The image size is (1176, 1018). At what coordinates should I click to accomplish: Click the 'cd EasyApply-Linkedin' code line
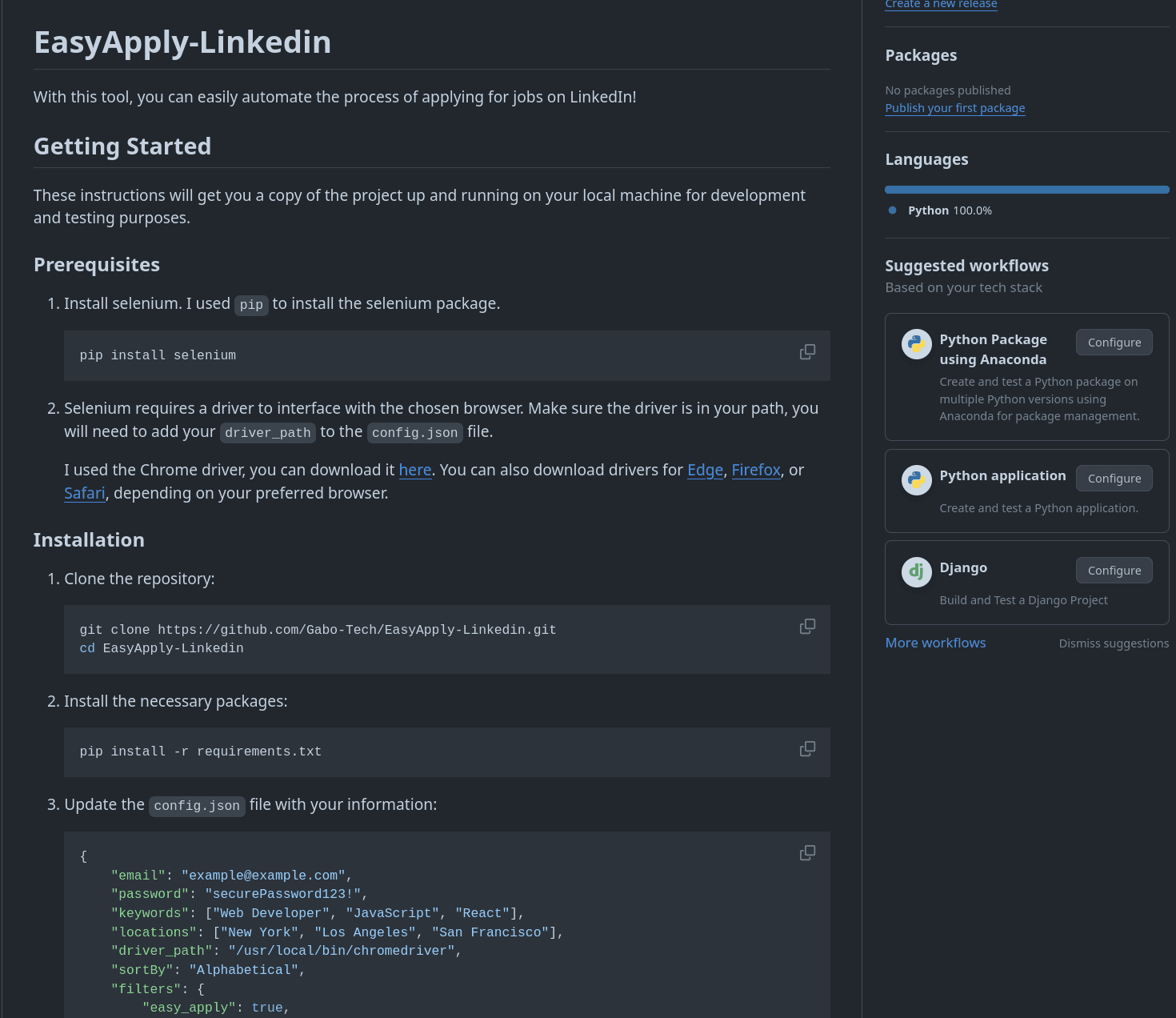pyautogui.click(x=162, y=648)
